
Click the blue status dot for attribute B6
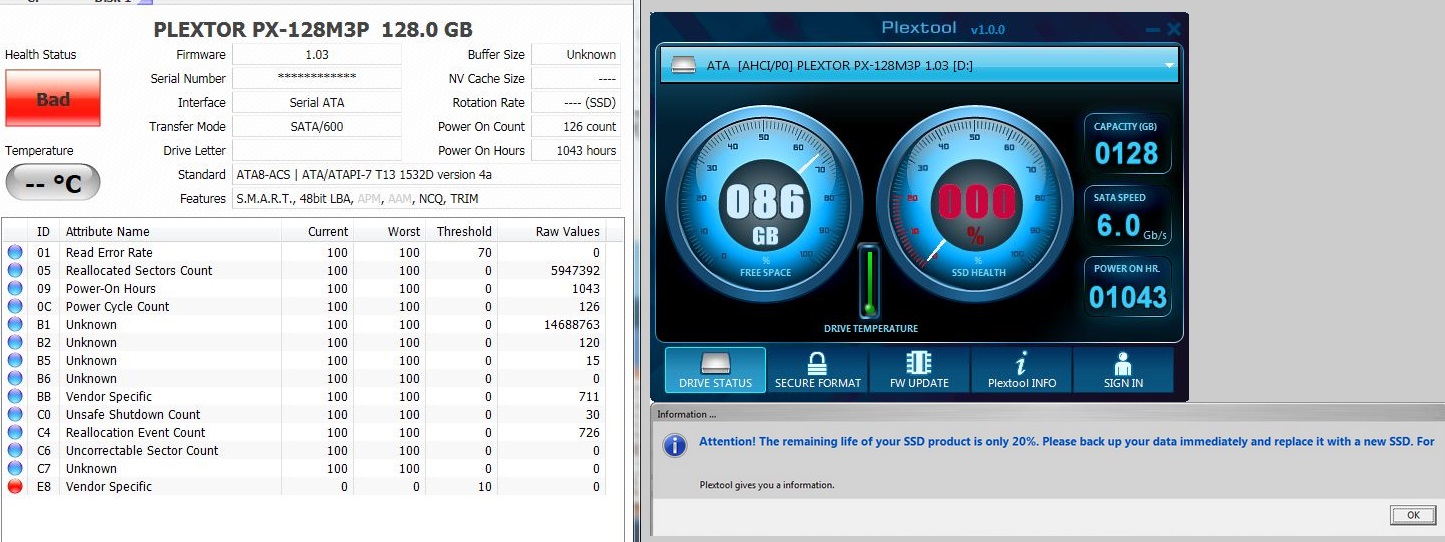click(x=15, y=379)
